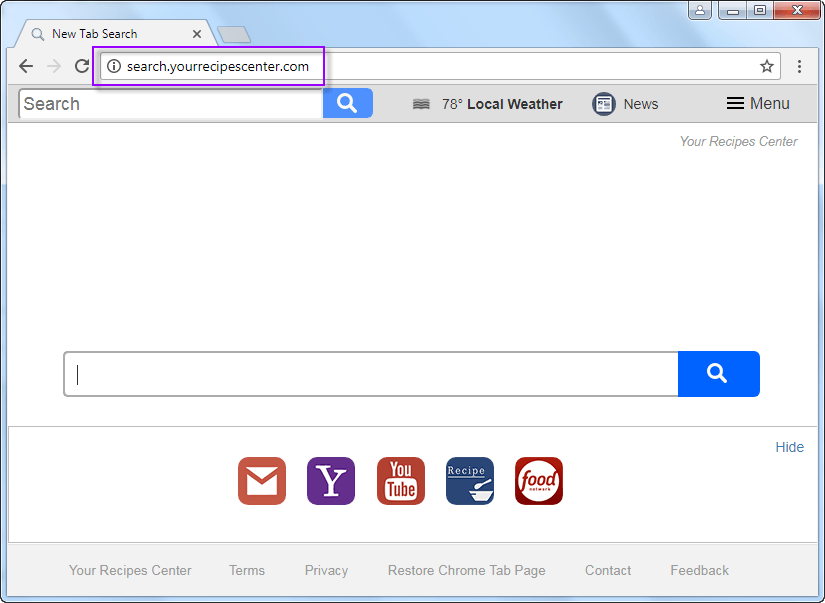825x603 pixels.
Task: Open the Terms footer link
Action: click(247, 570)
